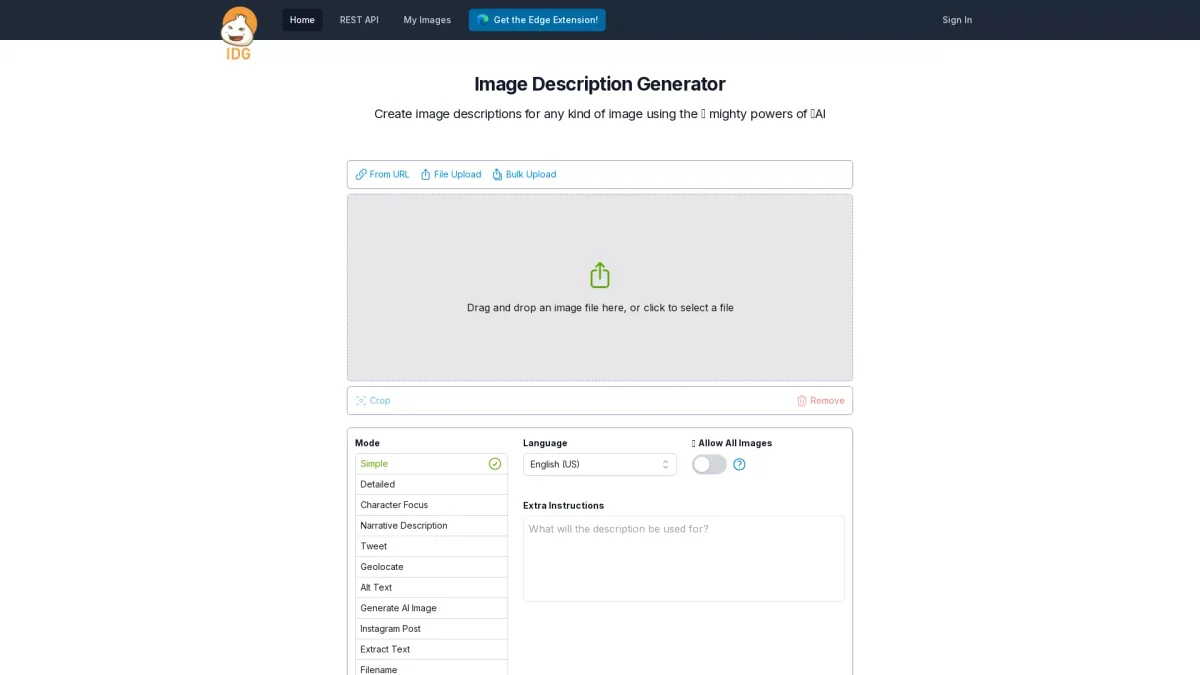
Task: Click into the Extra Instructions text box
Action: [x=683, y=558]
